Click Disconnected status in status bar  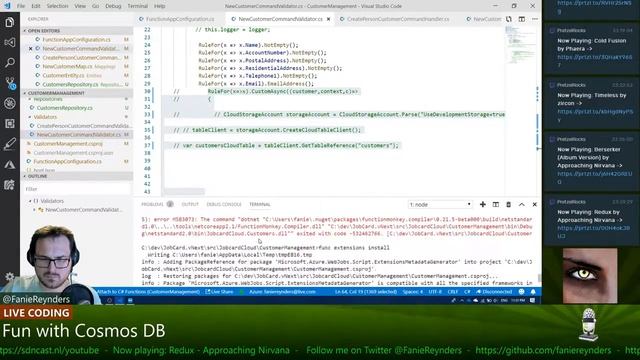click(494, 292)
